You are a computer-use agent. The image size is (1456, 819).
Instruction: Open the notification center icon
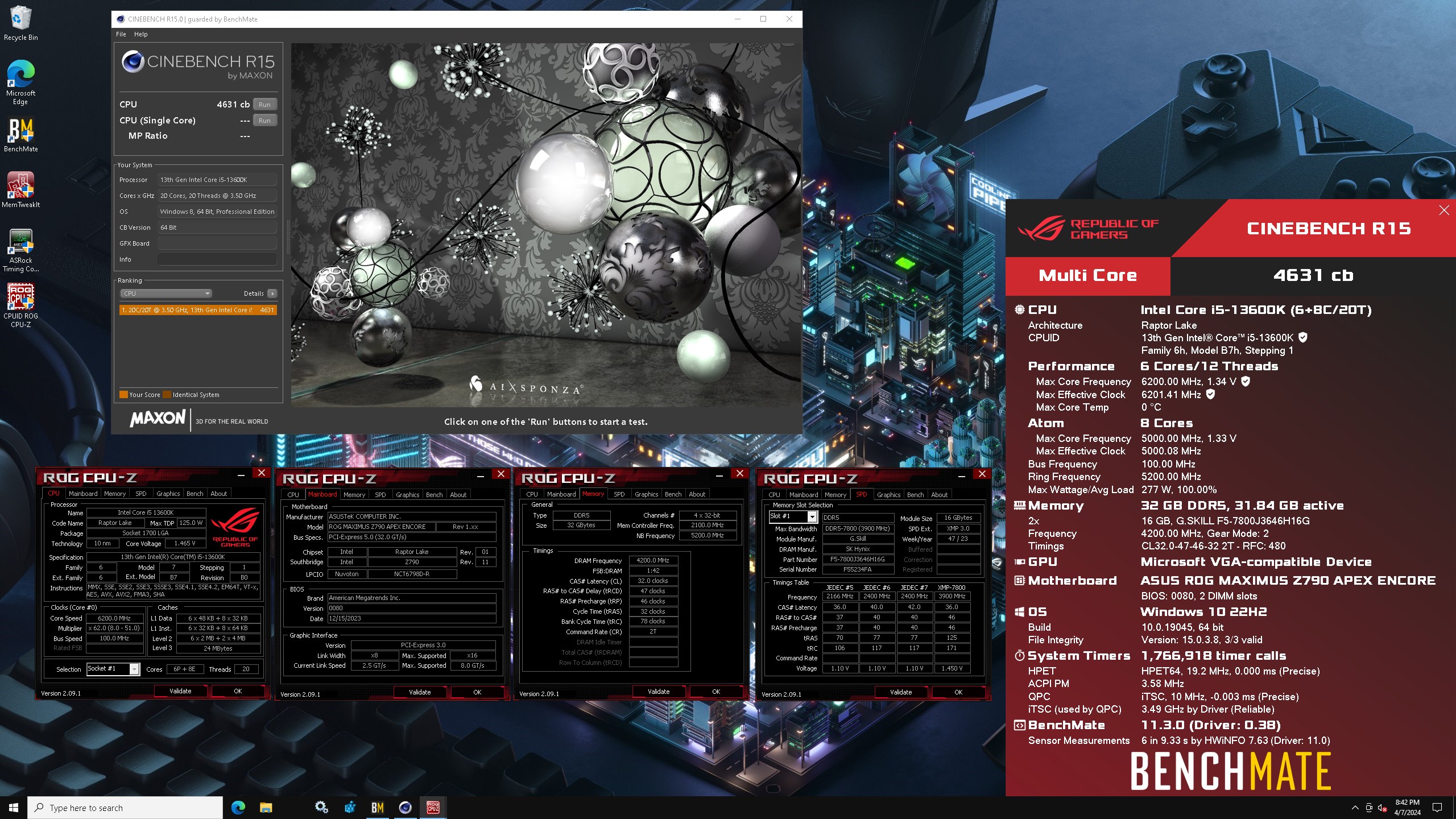click(x=1437, y=808)
